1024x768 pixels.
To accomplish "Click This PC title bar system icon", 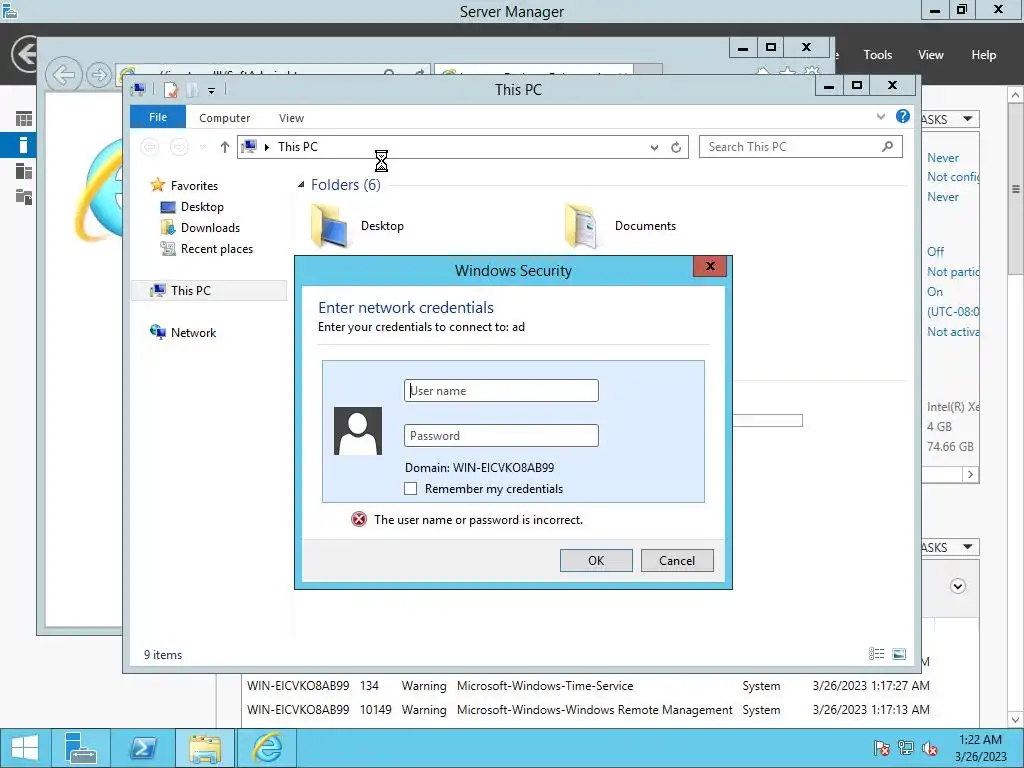I will pos(138,89).
